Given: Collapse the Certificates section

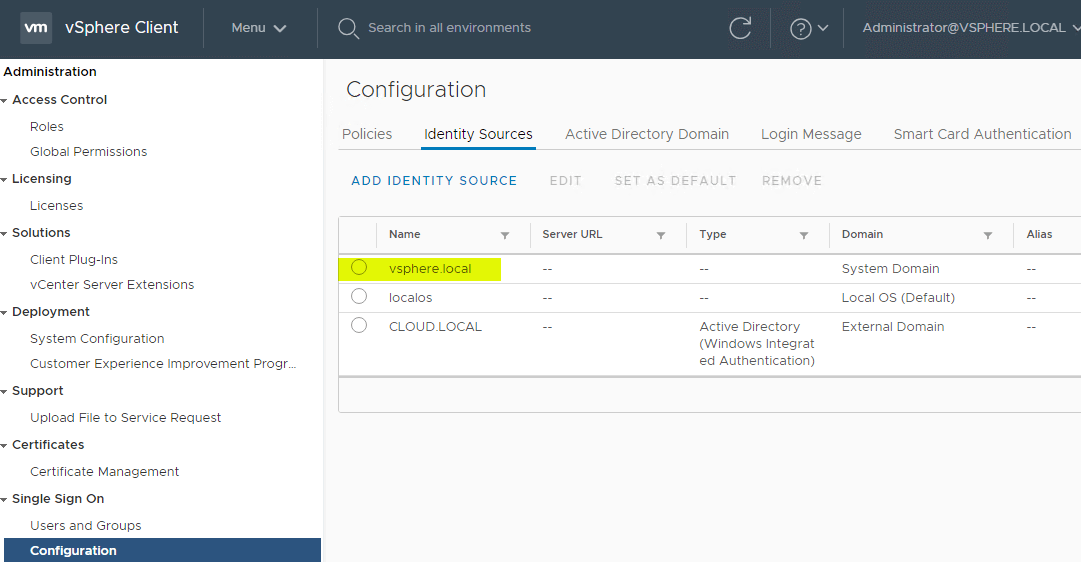Looking at the screenshot, I should [x=5, y=446].
